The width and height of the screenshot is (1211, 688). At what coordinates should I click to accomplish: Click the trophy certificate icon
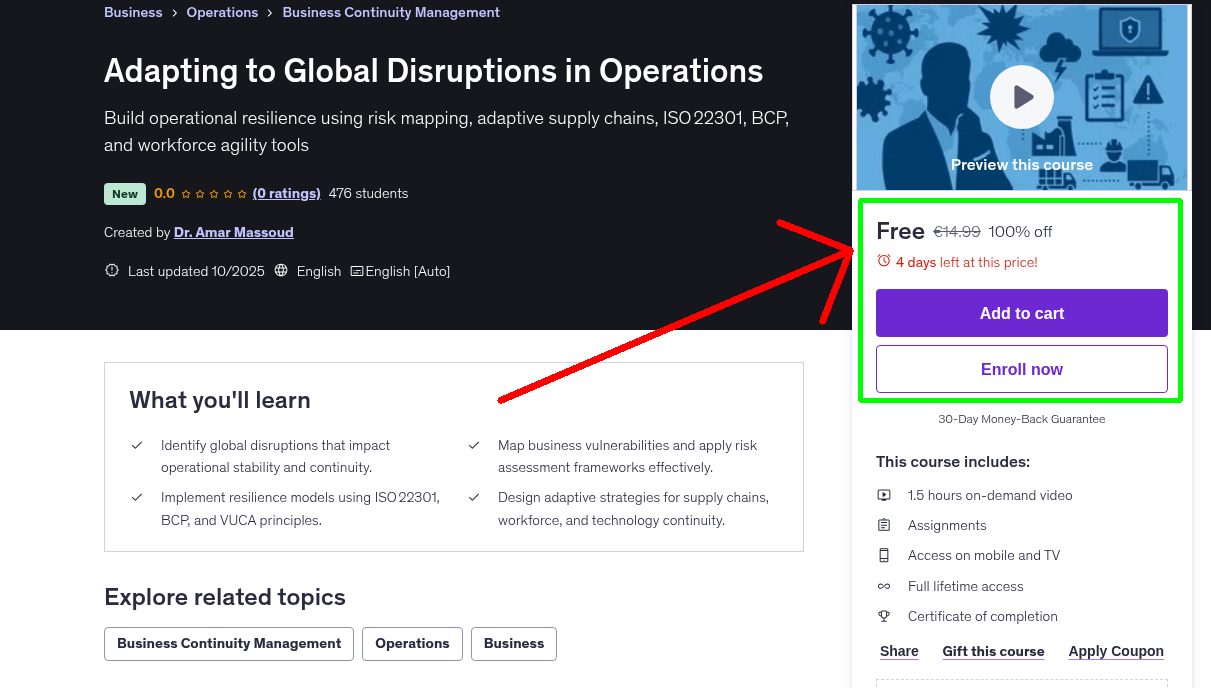point(884,616)
